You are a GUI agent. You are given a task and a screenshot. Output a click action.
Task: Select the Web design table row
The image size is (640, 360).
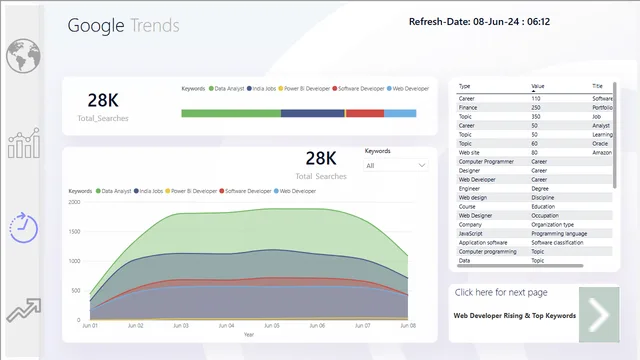(534, 198)
